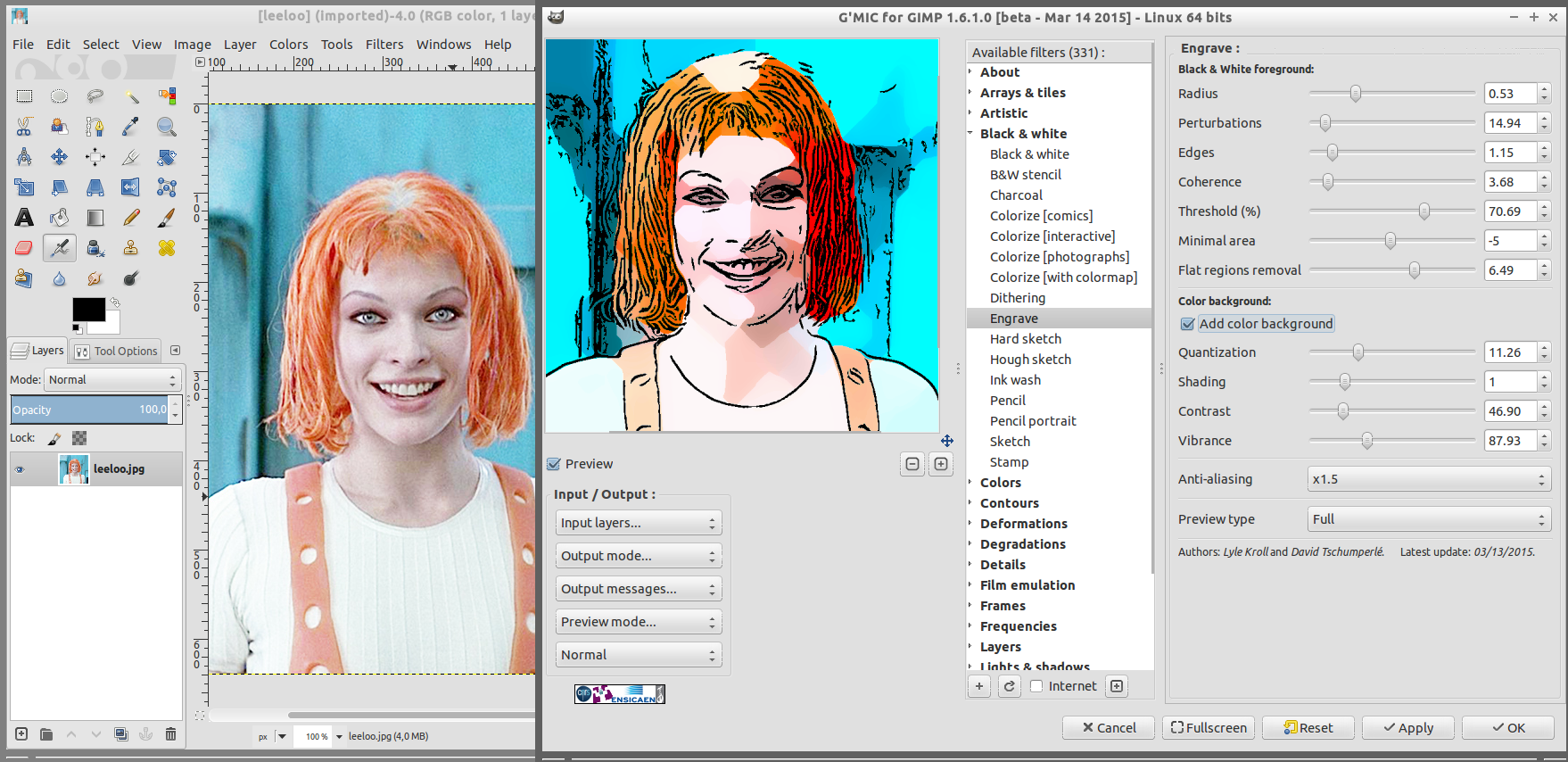This screenshot has height=762, width=1568.
Task: Open the Windows menu
Action: [443, 45]
